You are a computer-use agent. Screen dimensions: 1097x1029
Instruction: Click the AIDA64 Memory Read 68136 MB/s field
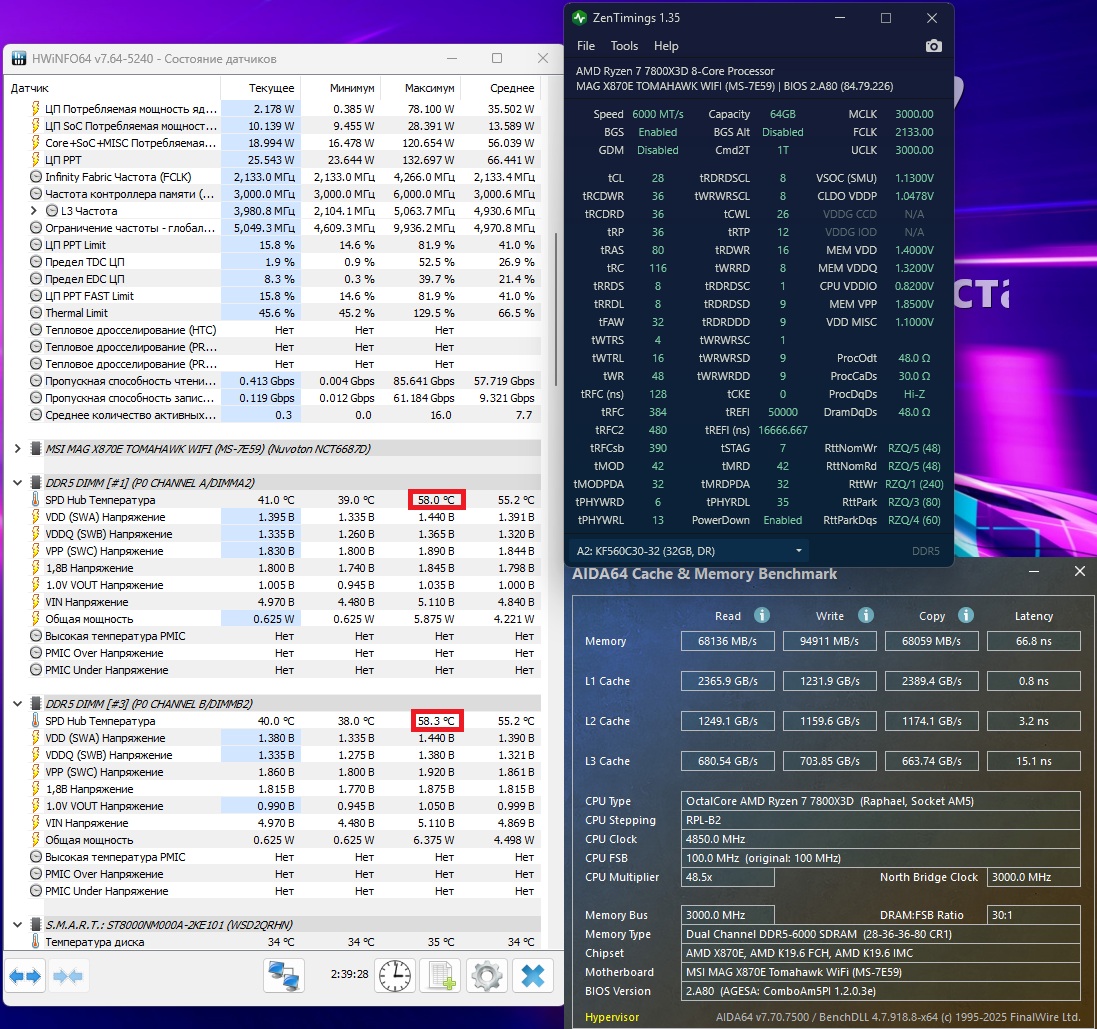click(x=728, y=641)
